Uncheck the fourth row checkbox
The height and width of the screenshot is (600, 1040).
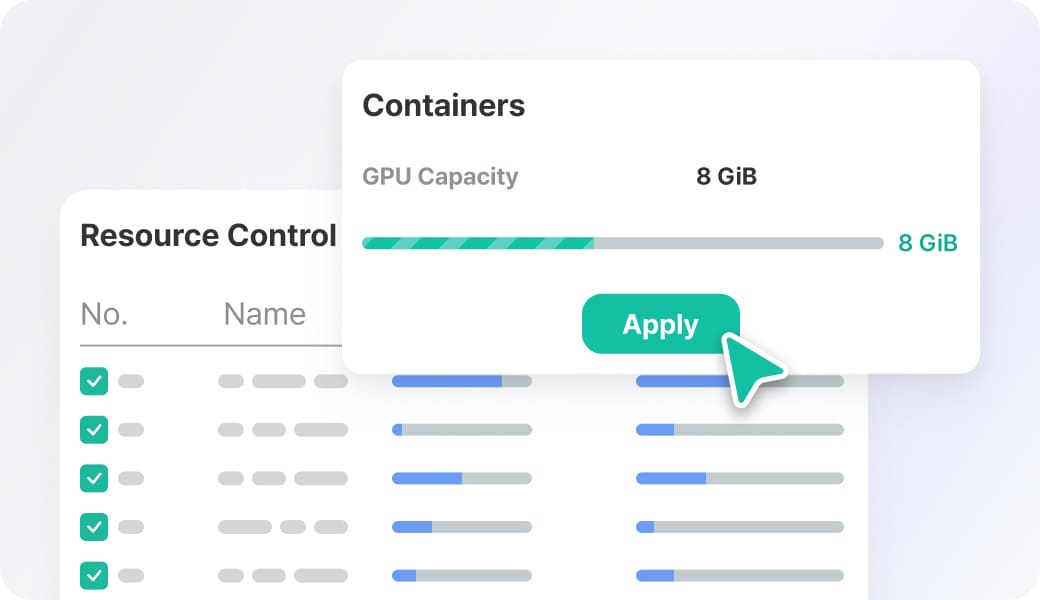coord(94,526)
